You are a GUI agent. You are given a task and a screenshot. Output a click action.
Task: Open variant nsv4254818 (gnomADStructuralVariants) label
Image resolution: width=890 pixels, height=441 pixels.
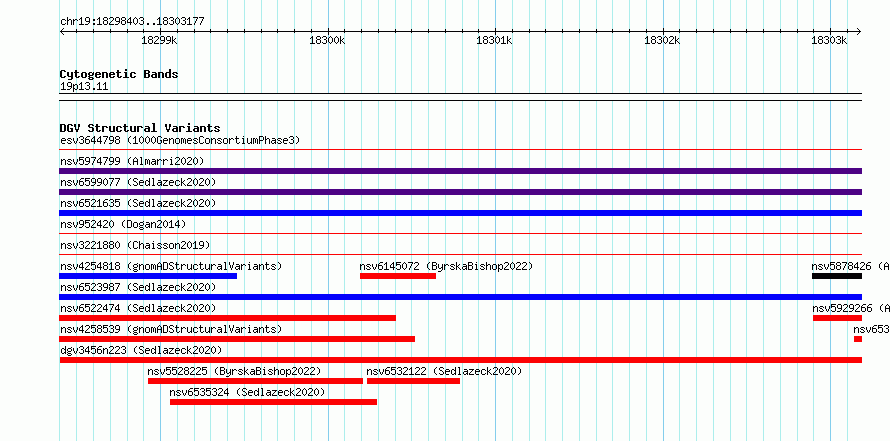tap(171, 266)
